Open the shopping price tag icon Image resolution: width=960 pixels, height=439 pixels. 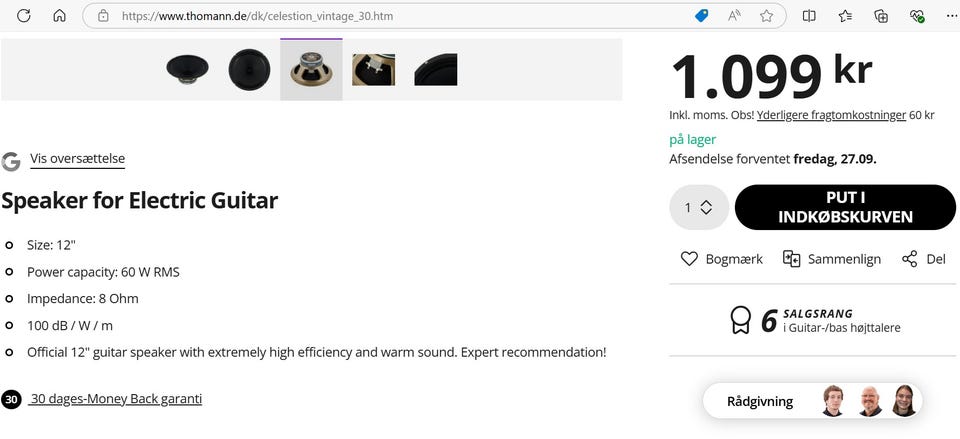[702, 16]
